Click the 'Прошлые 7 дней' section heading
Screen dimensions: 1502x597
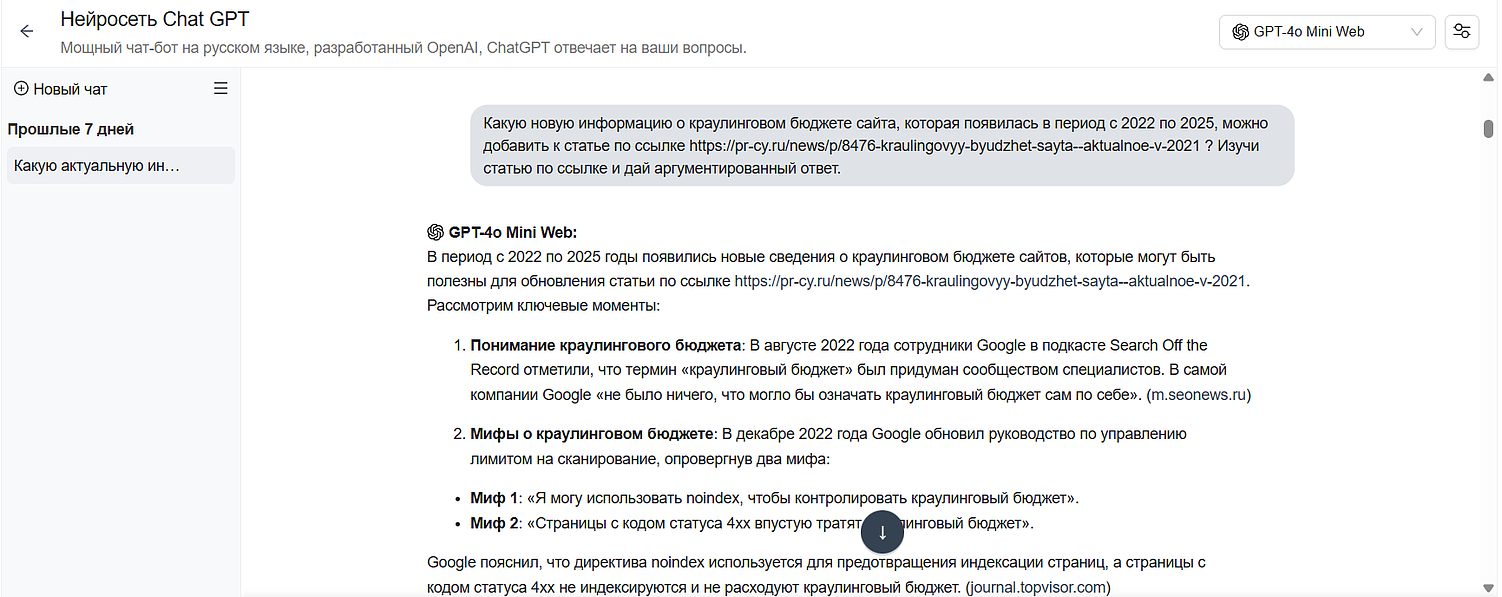[x=71, y=129]
